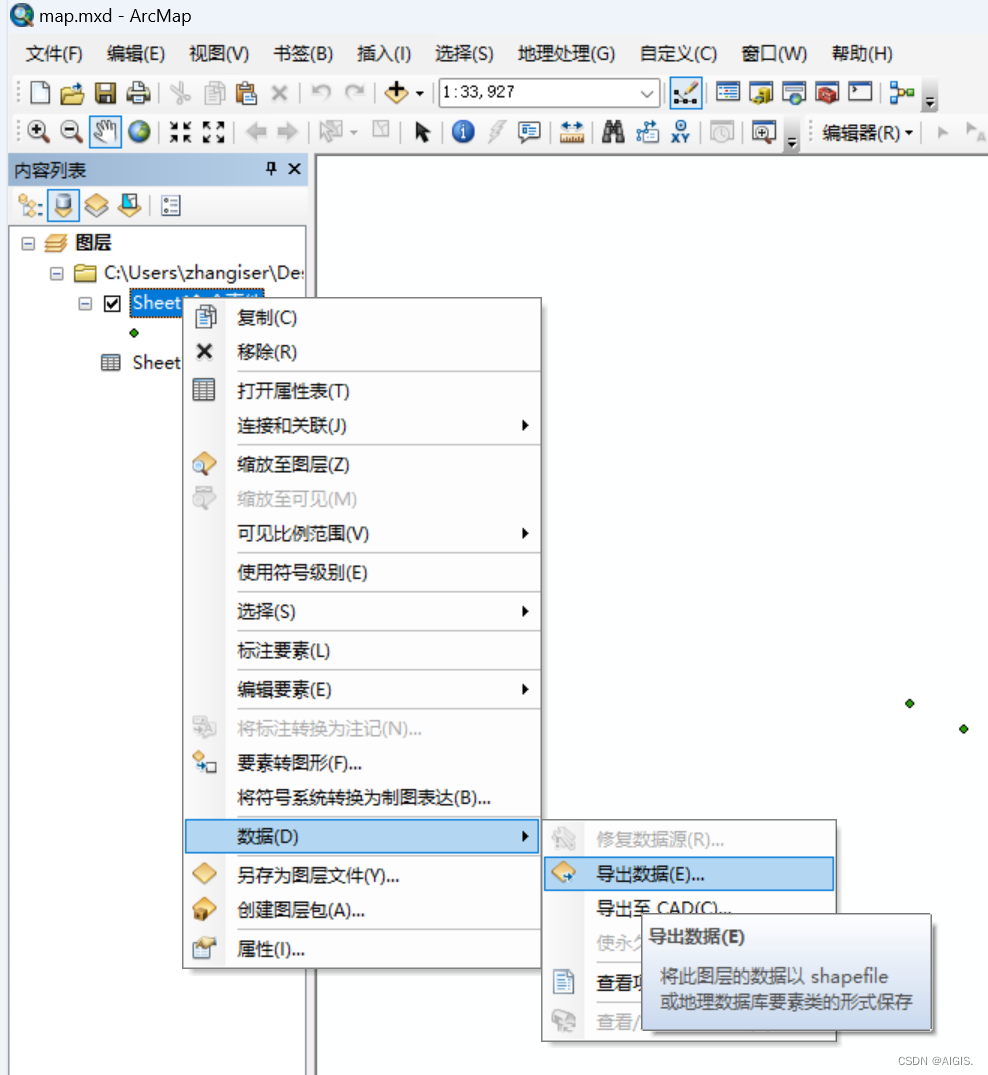Open the Table of Contents window icon
988x1075 pixels.
pos(727,93)
